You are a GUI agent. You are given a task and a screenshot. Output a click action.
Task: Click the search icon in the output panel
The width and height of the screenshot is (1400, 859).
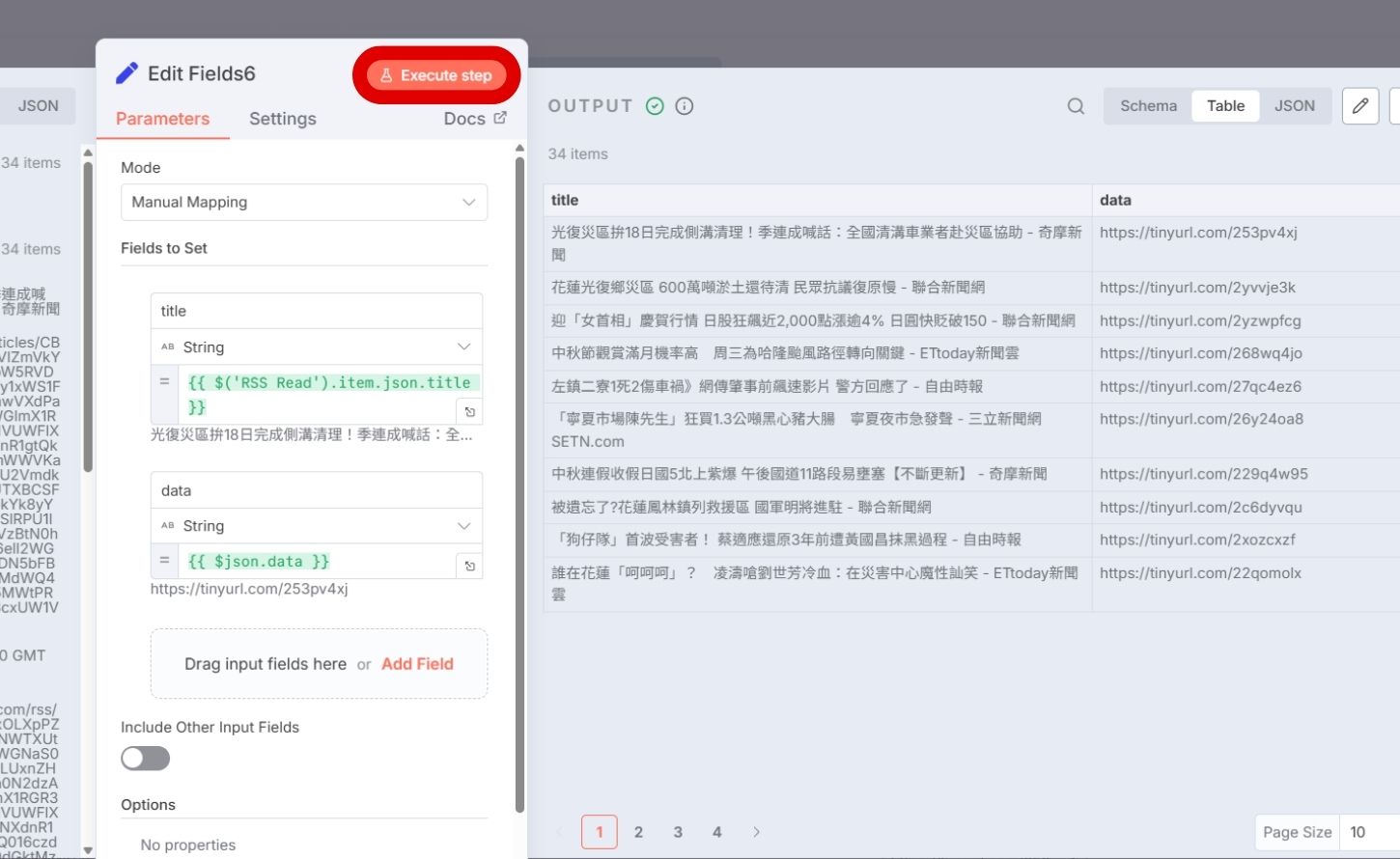point(1075,106)
